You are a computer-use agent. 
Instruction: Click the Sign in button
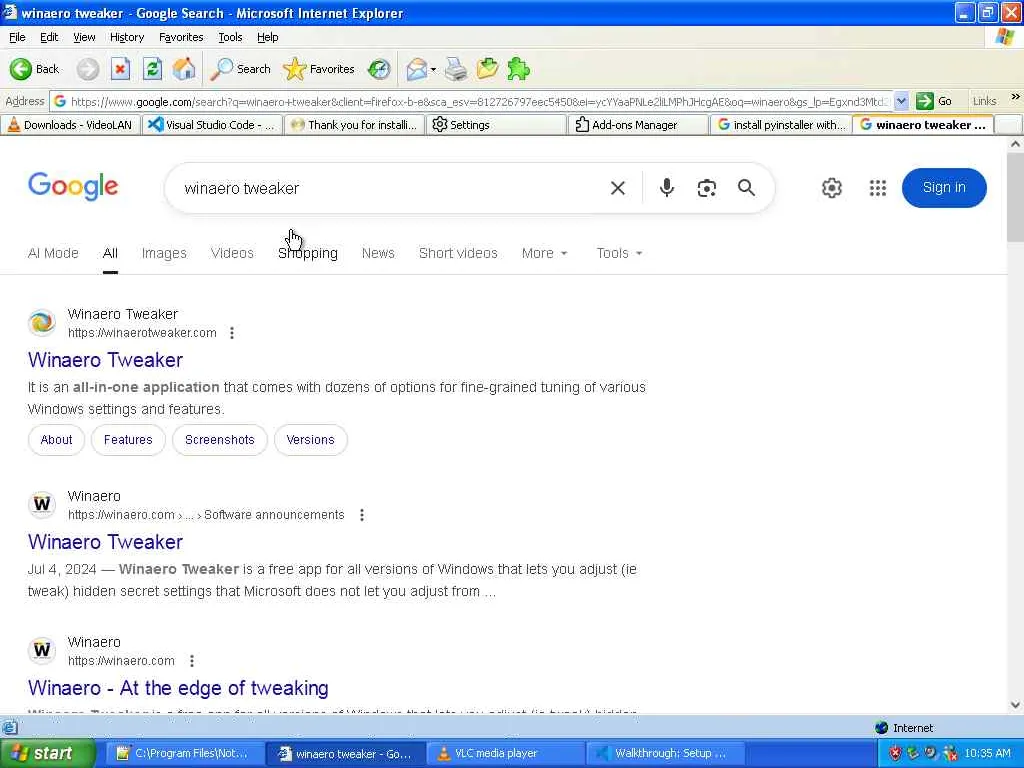click(x=944, y=187)
